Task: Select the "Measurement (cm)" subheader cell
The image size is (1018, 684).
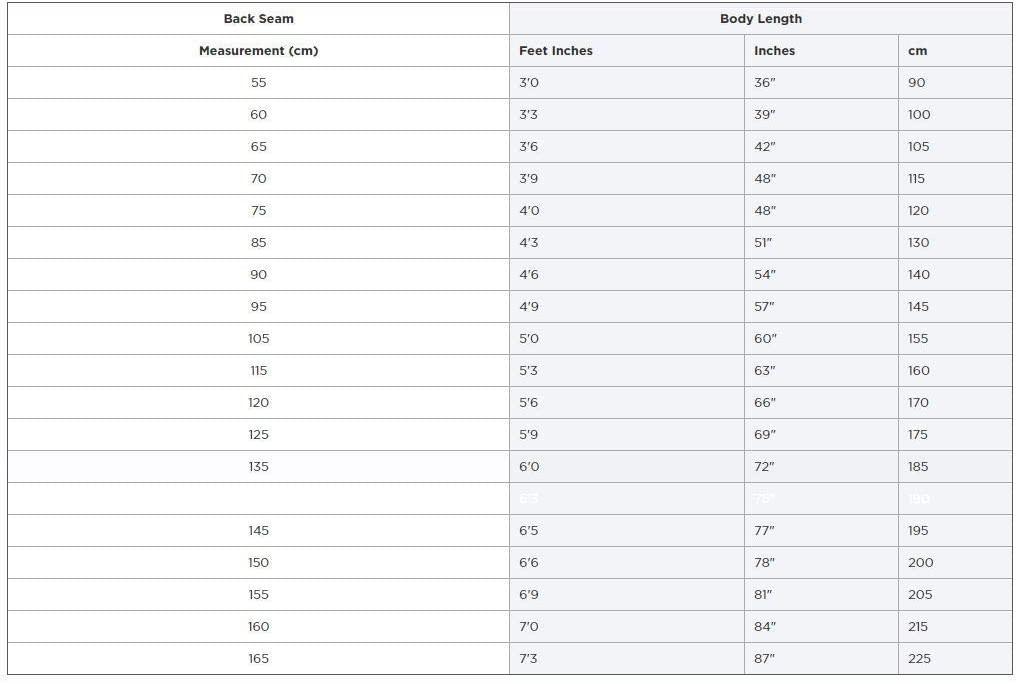Action: [x=258, y=51]
